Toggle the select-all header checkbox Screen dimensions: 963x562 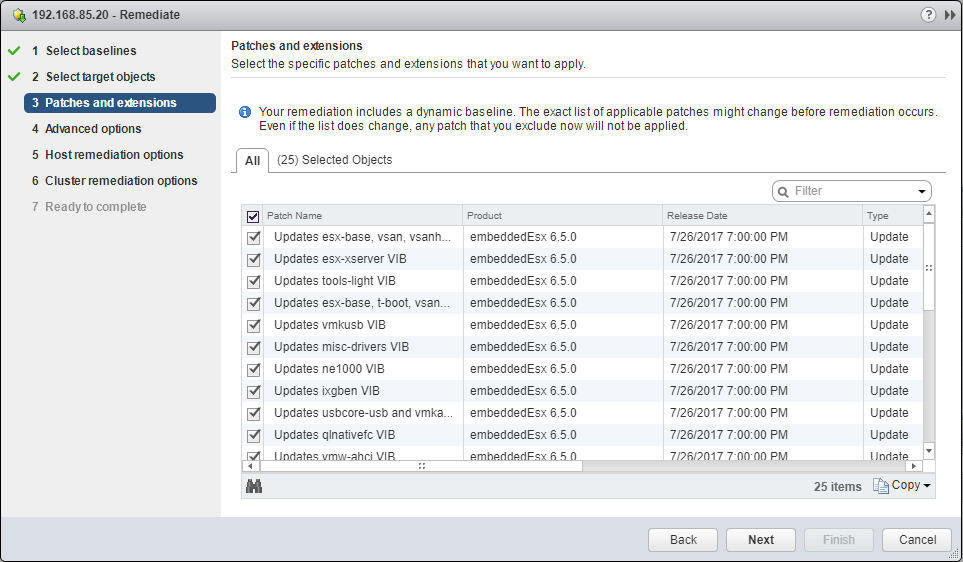pos(253,216)
